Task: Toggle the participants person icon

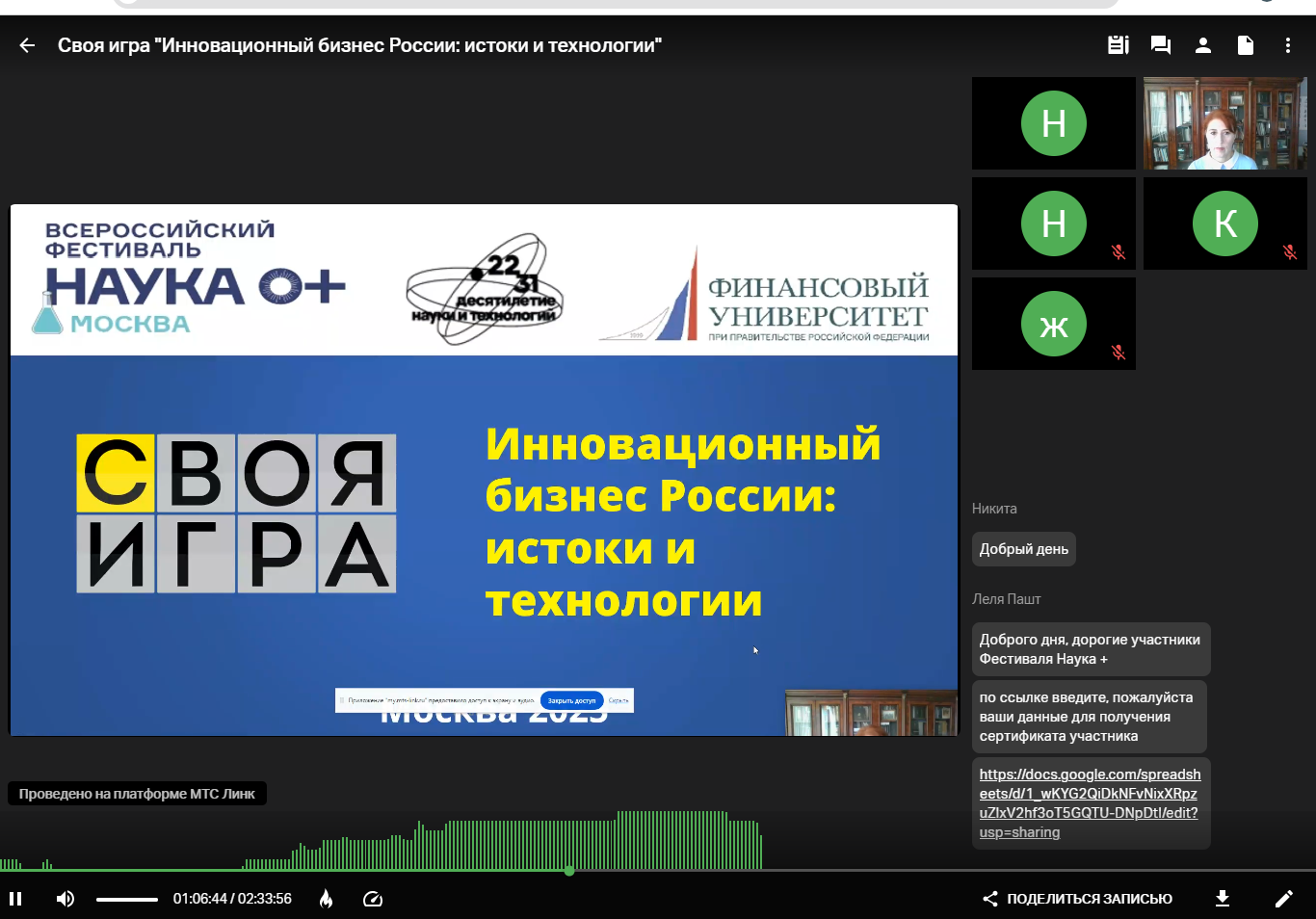Action: point(1202,45)
